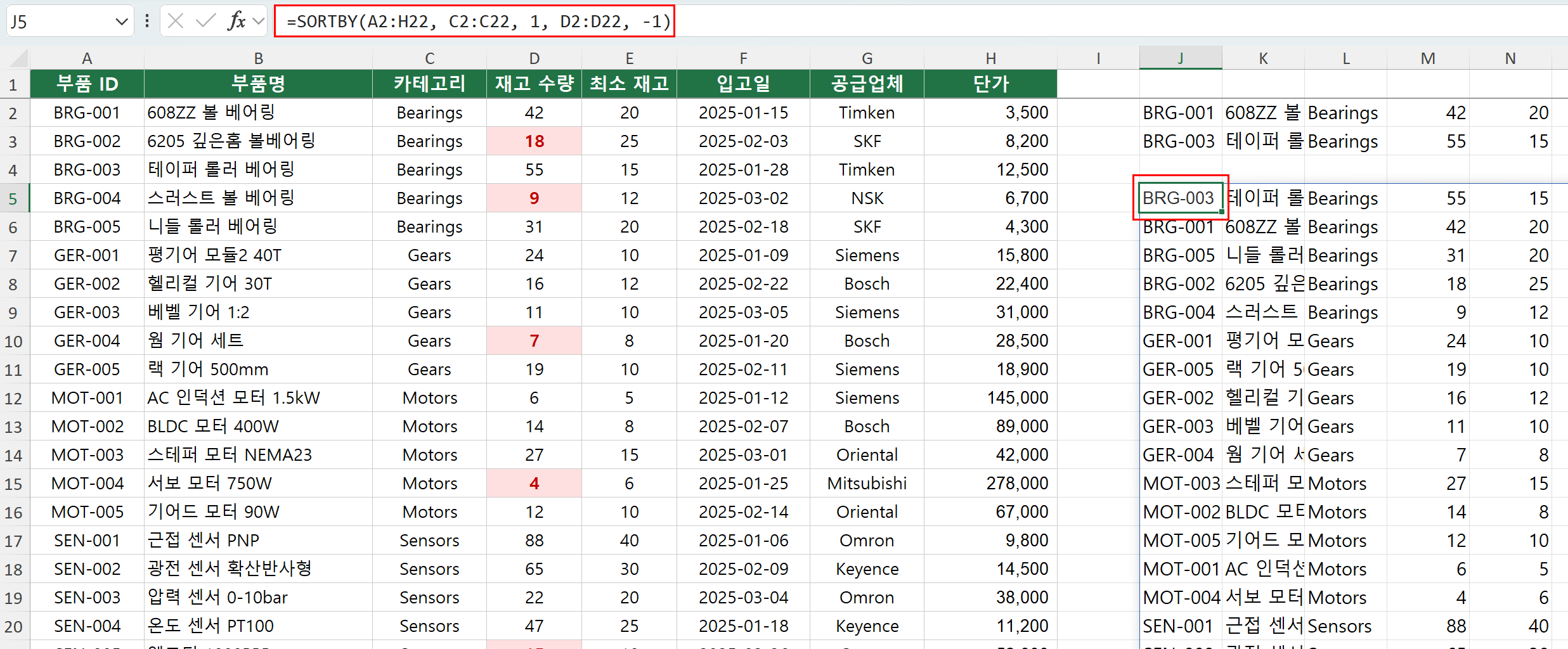This screenshot has width=1568, height=649.
Task: Confirm entry with the checkmark icon
Action: click(205, 21)
